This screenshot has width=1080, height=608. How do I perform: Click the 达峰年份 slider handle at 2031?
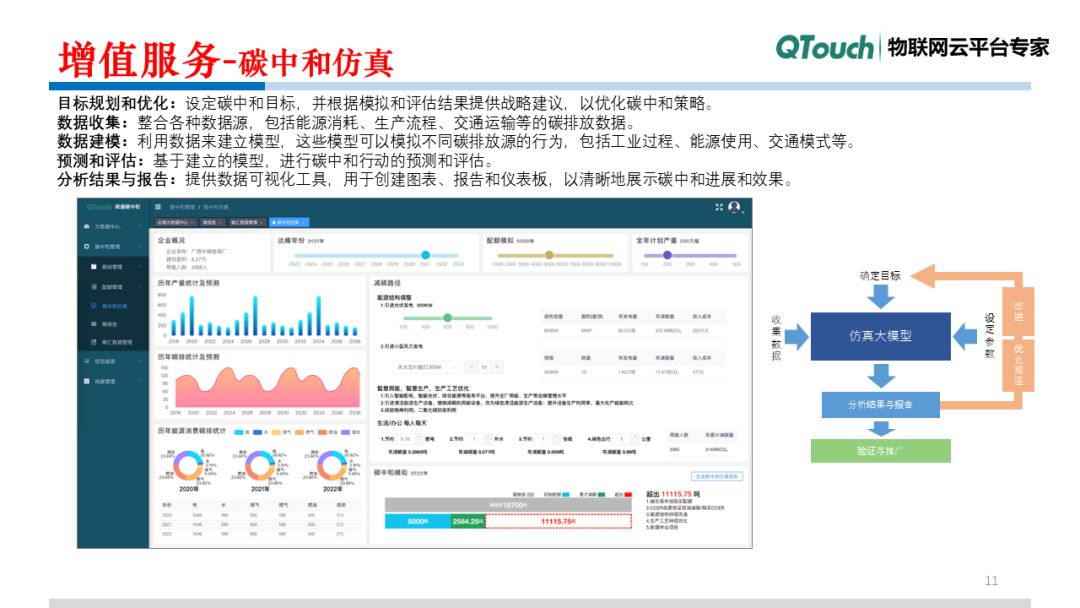[x=426, y=255]
